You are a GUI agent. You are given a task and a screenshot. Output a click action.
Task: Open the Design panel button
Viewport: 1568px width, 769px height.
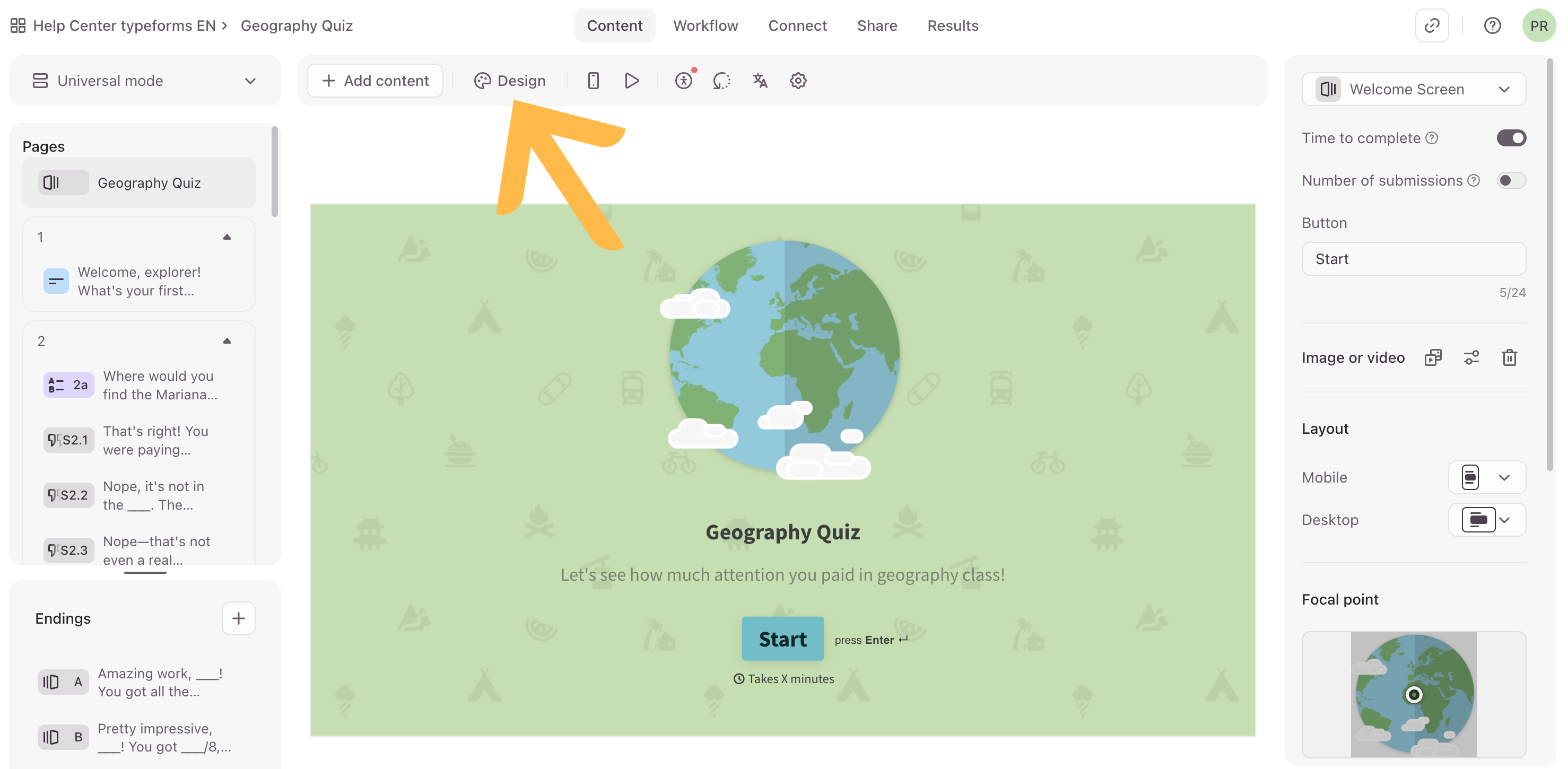tap(509, 81)
